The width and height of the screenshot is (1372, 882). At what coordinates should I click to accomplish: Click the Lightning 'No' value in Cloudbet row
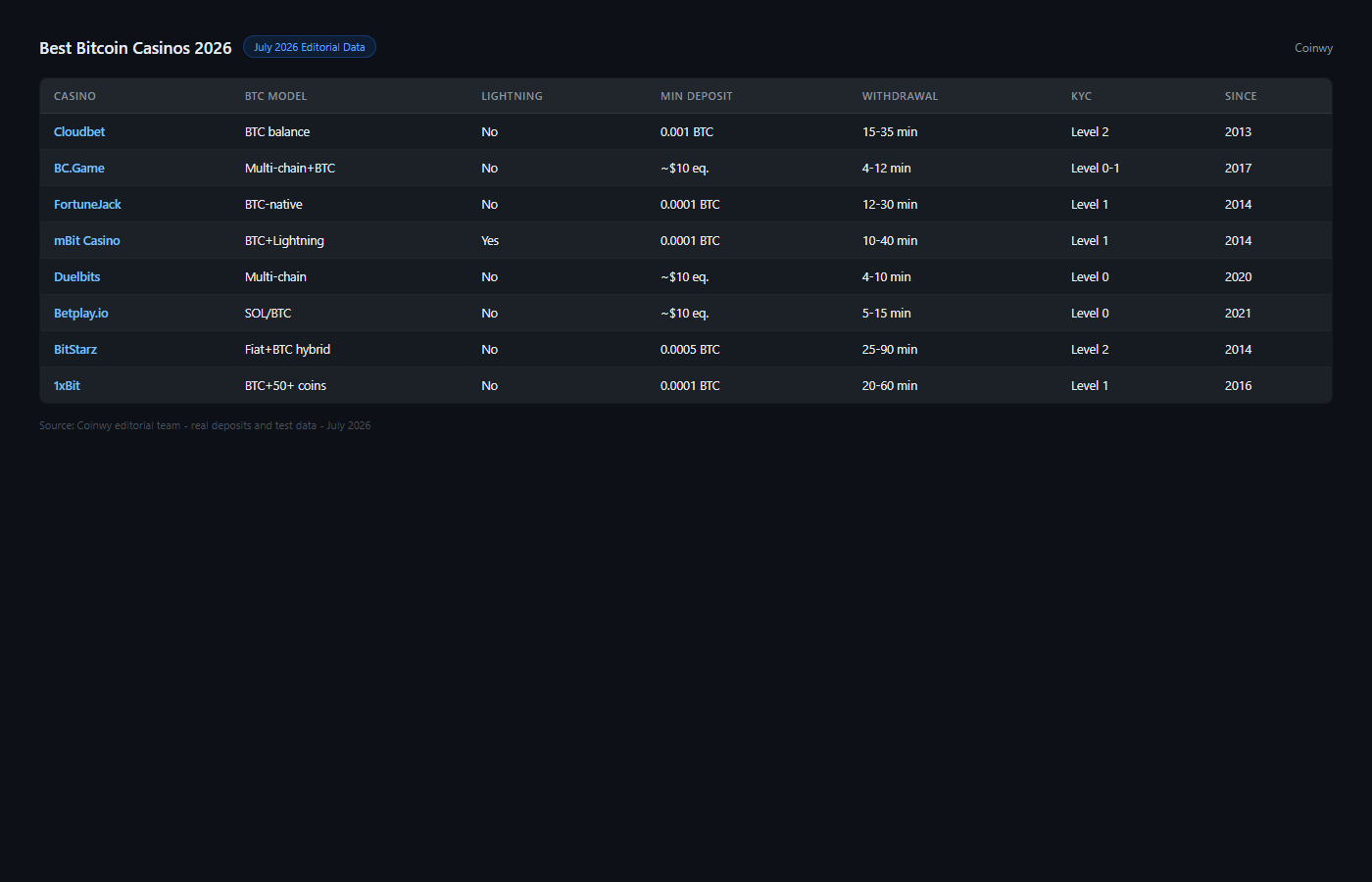pos(489,131)
